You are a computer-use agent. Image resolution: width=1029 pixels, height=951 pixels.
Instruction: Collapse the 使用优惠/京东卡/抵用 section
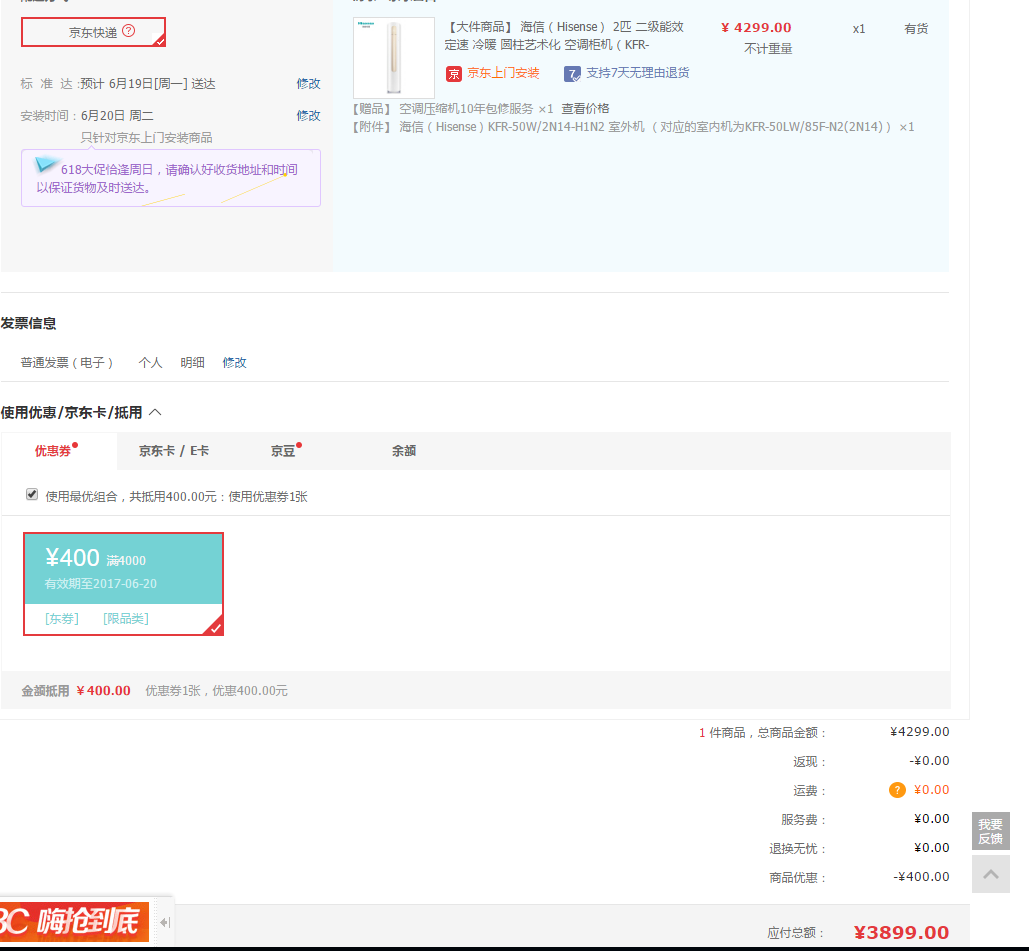click(156, 412)
